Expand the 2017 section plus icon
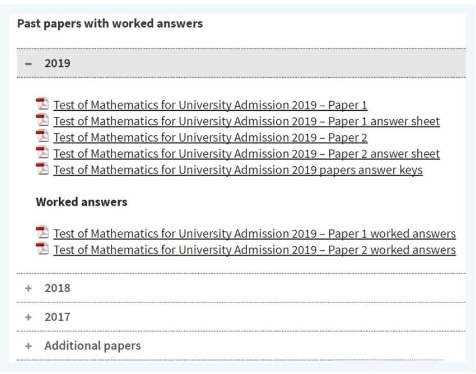 pyautogui.click(x=29, y=317)
